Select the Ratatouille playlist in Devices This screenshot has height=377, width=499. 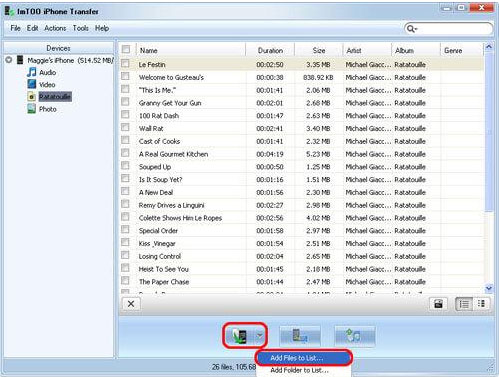tap(55, 97)
